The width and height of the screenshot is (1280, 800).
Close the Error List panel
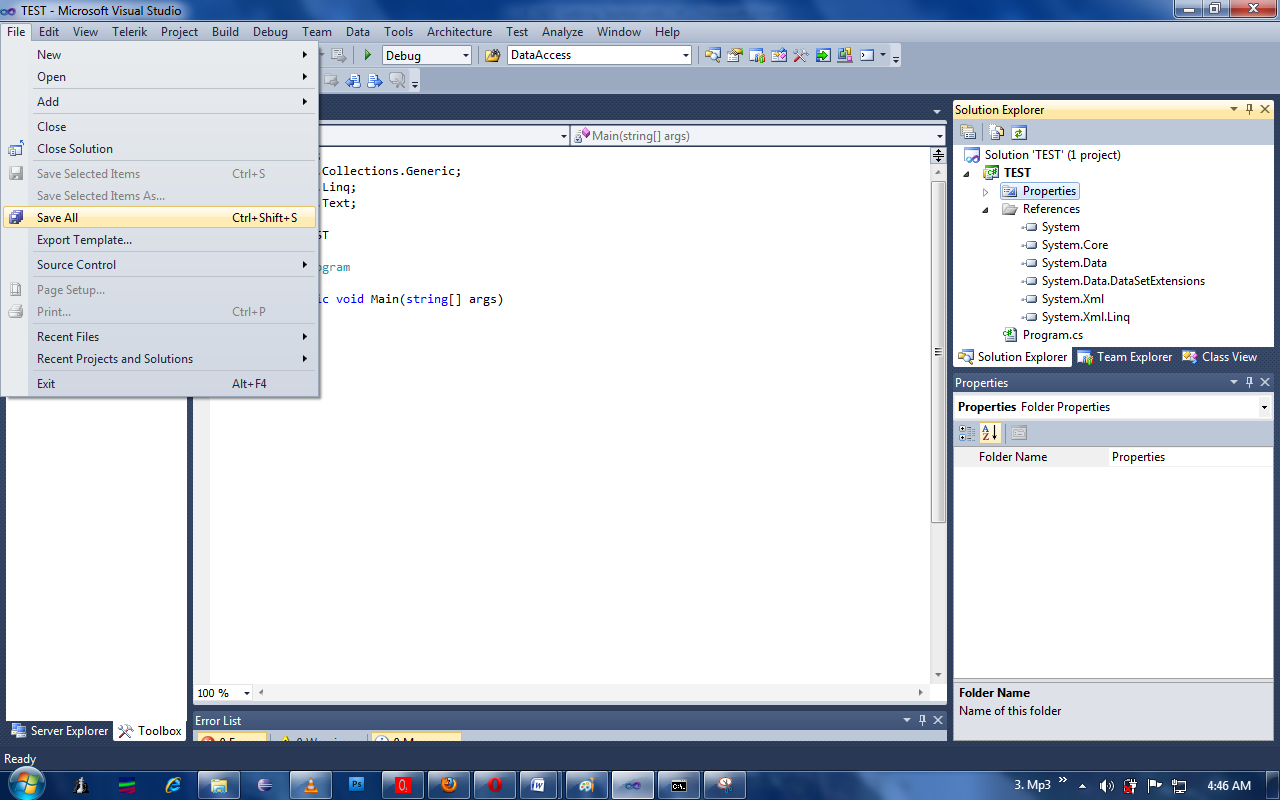pos(937,720)
